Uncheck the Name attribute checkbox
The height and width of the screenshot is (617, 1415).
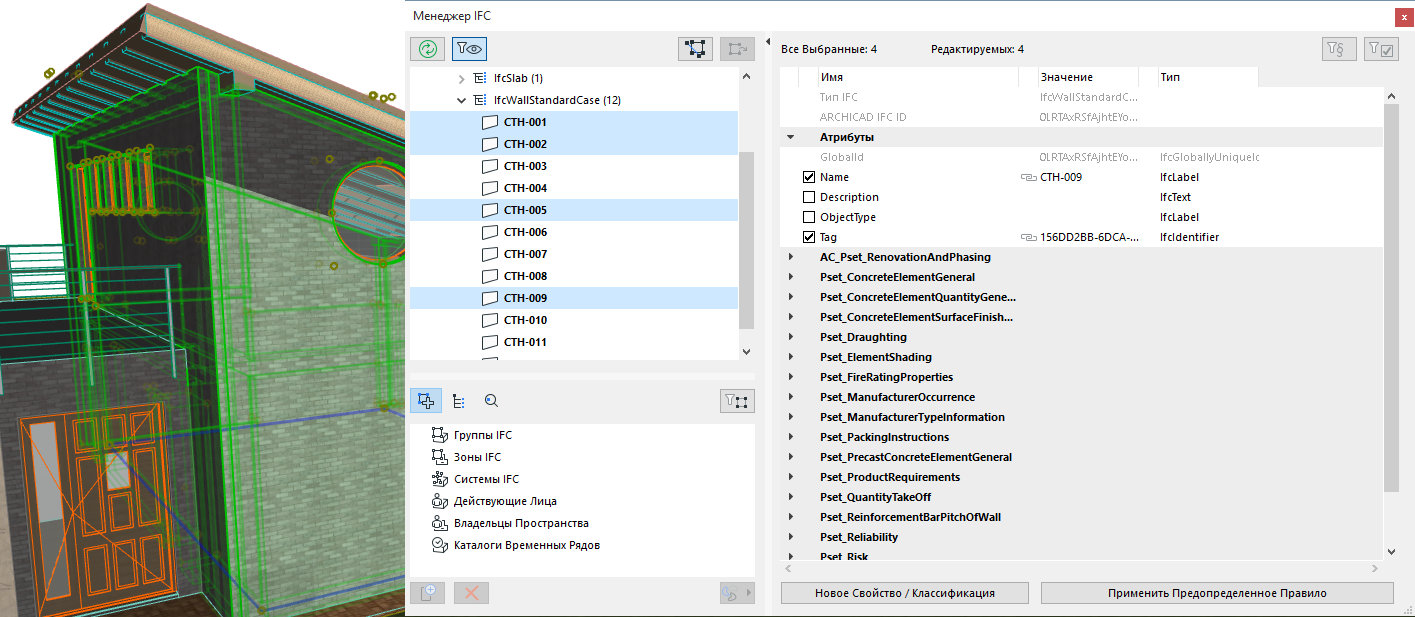pos(809,177)
